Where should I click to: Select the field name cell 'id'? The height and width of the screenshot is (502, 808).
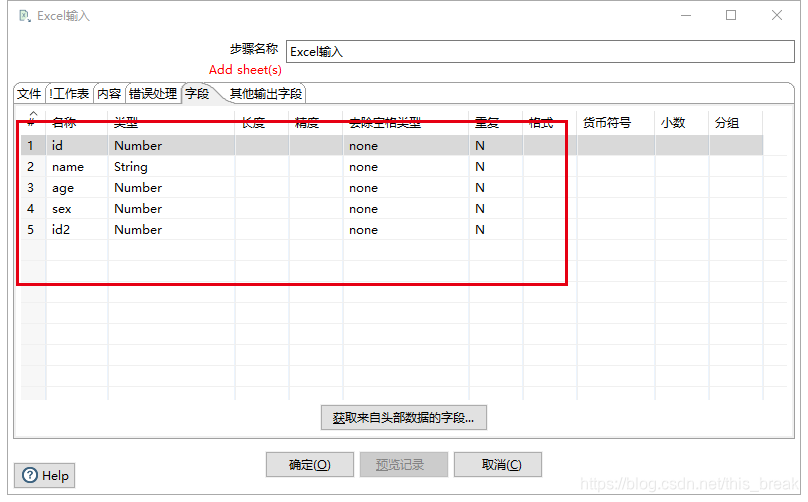point(77,146)
